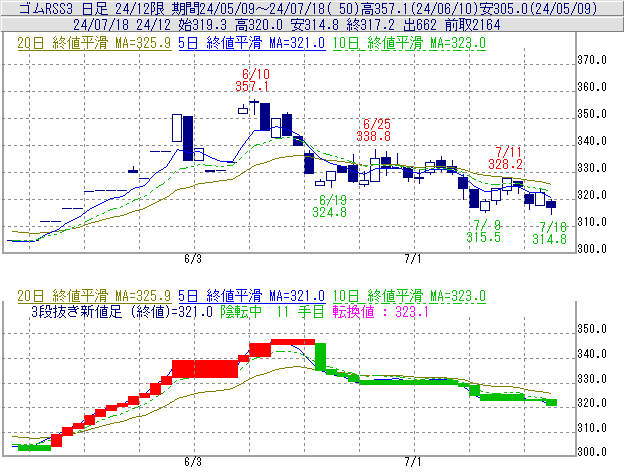Select upper chart 20日 終値平滑 MA=325.9 legend
Image resolution: width=624 pixels, height=475 pixels.
pos(94,43)
